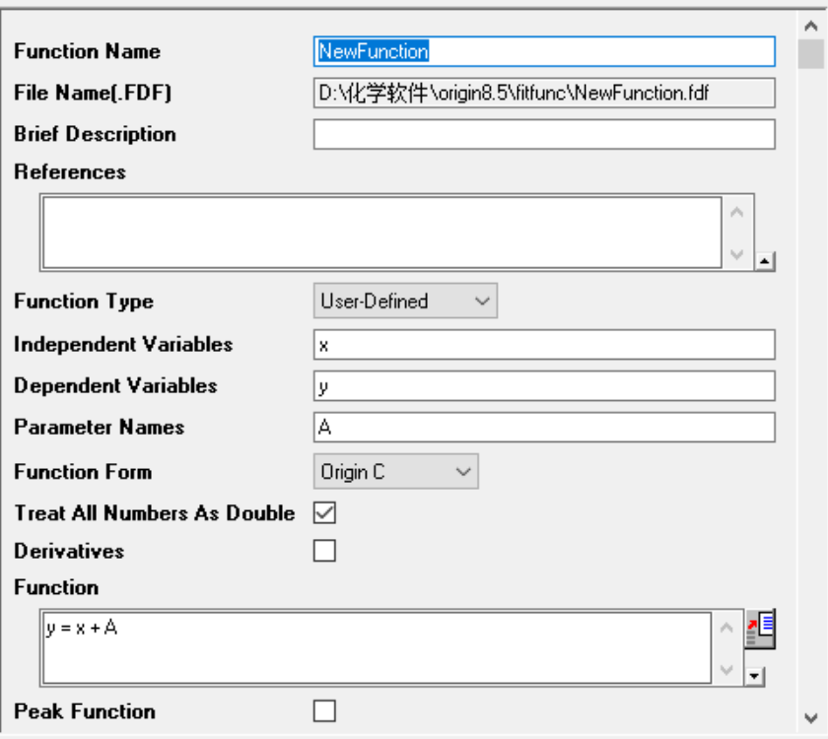Focus the Parameter Names field

point(544,427)
